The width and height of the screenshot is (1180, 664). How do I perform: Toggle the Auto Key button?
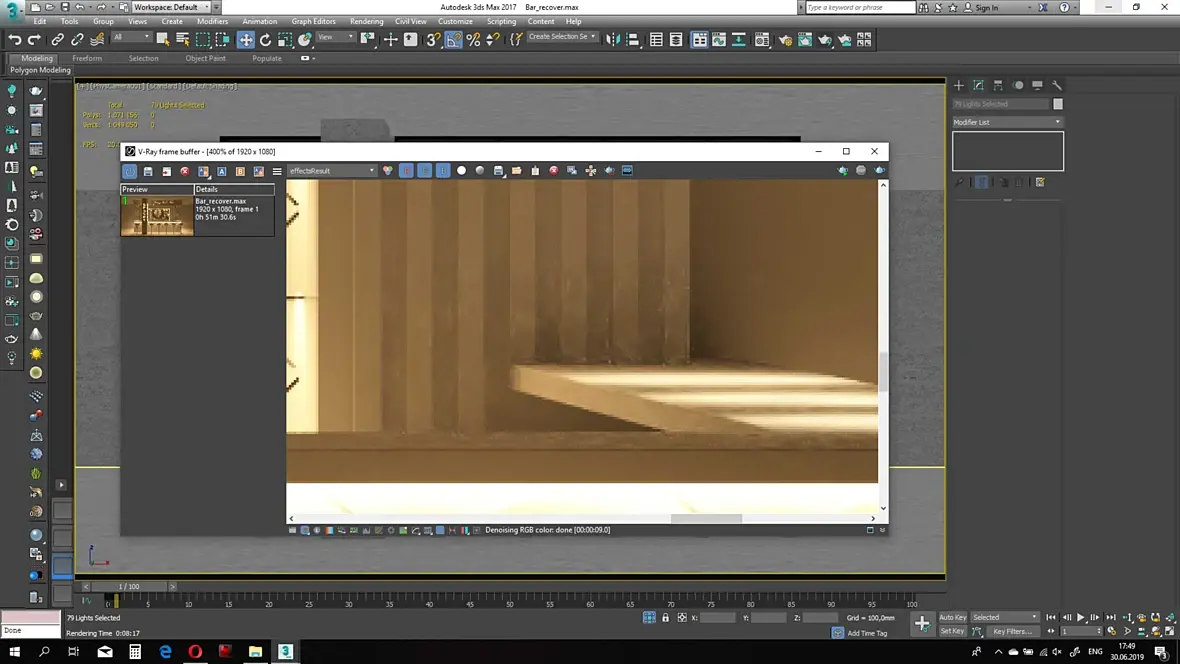click(952, 617)
